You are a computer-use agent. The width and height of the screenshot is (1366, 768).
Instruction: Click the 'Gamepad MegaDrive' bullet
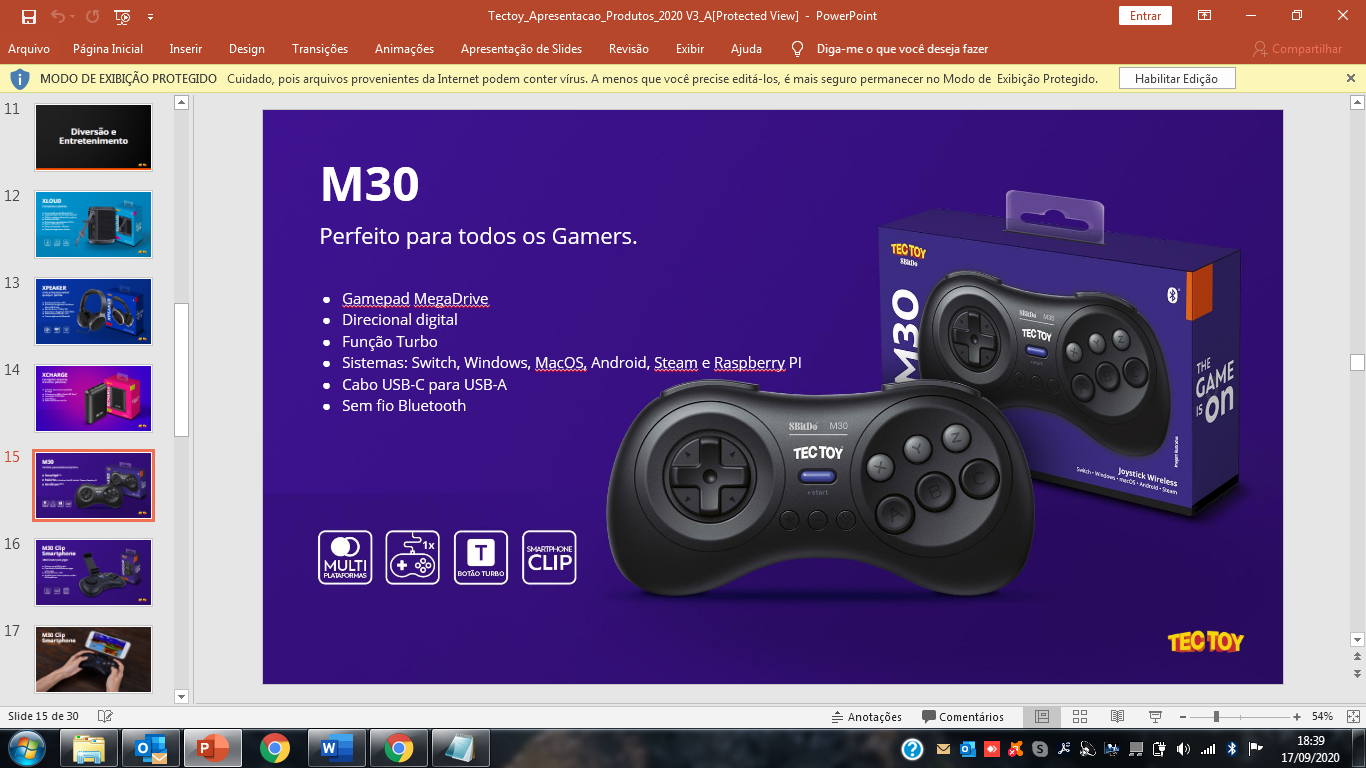click(x=415, y=298)
